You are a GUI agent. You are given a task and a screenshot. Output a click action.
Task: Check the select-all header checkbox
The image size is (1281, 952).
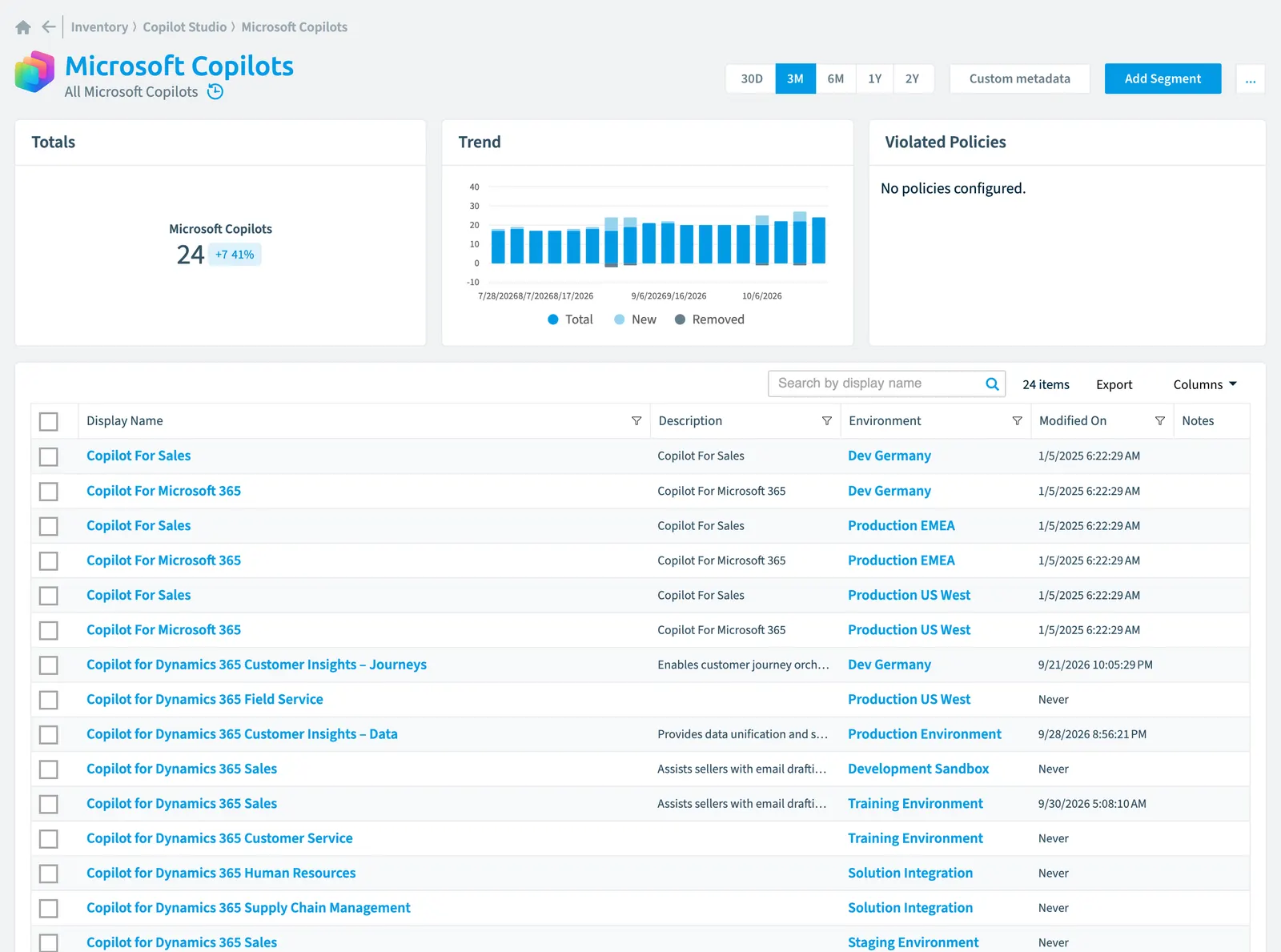(49, 421)
